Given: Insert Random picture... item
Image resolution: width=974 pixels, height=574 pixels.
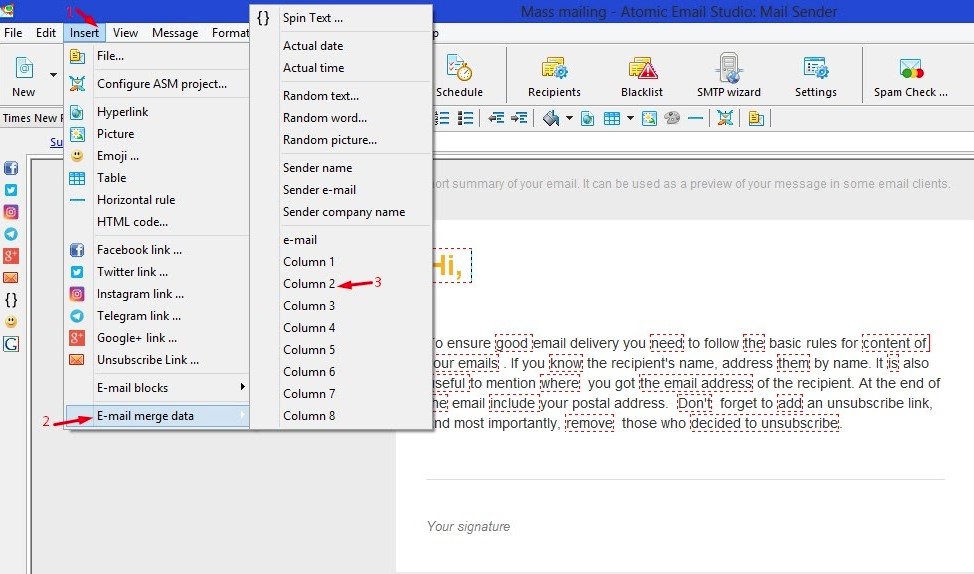Looking at the screenshot, I should 341,140.
